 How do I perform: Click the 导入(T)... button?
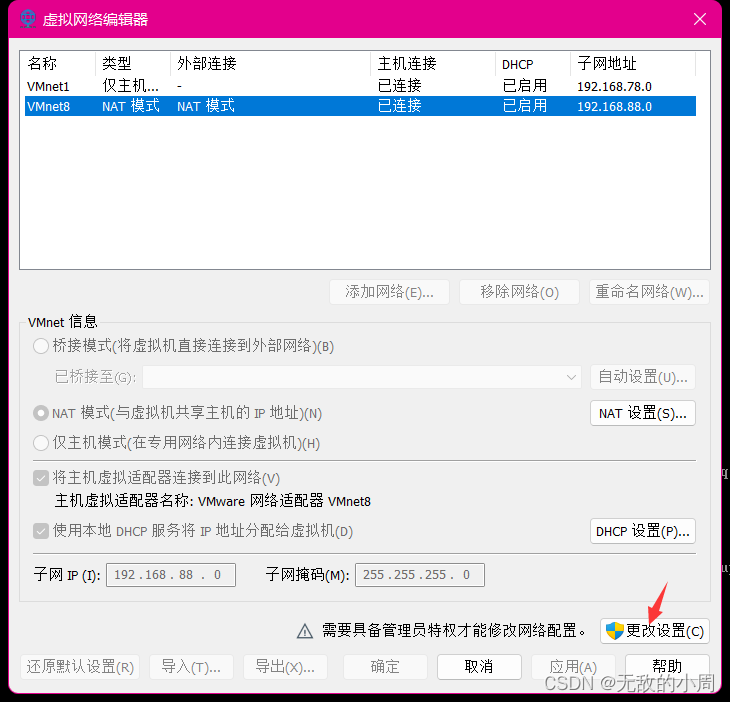(x=191, y=667)
